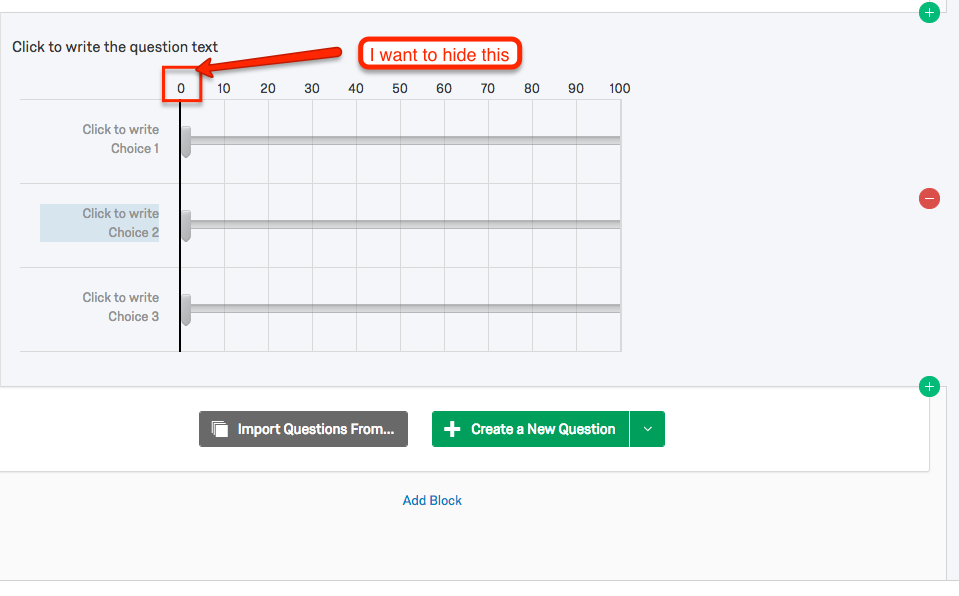Expand the Create a New Question dropdown arrow

(x=647, y=429)
